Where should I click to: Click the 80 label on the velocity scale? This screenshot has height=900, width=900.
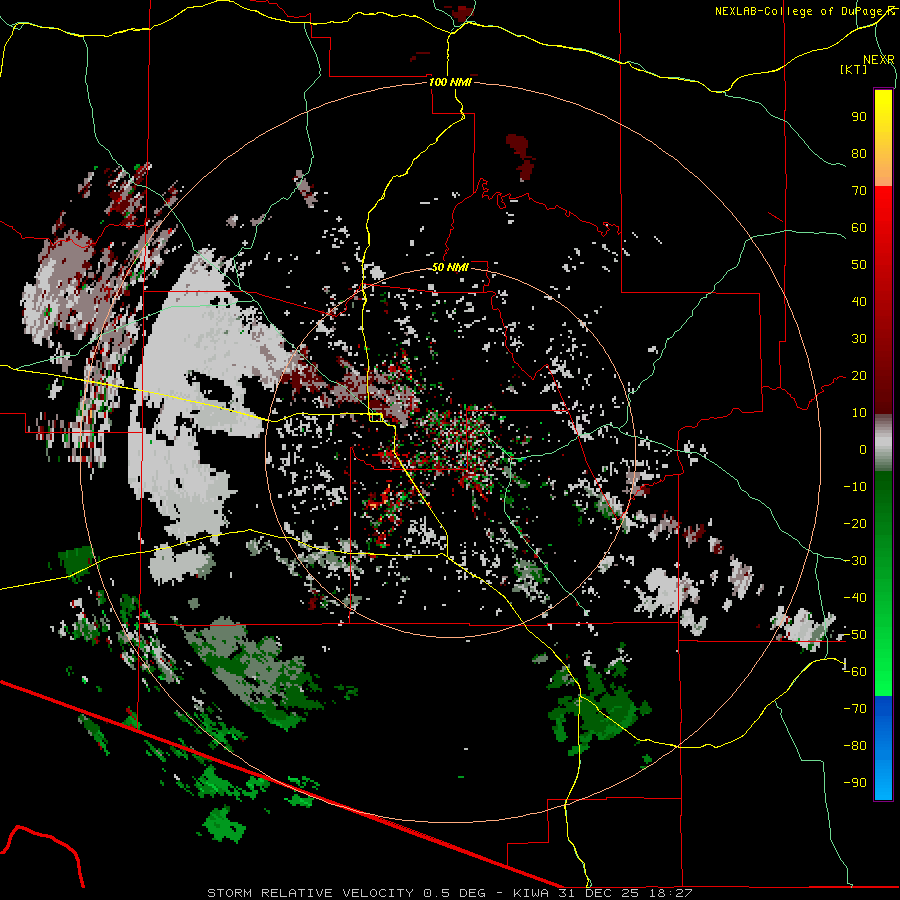(859, 154)
